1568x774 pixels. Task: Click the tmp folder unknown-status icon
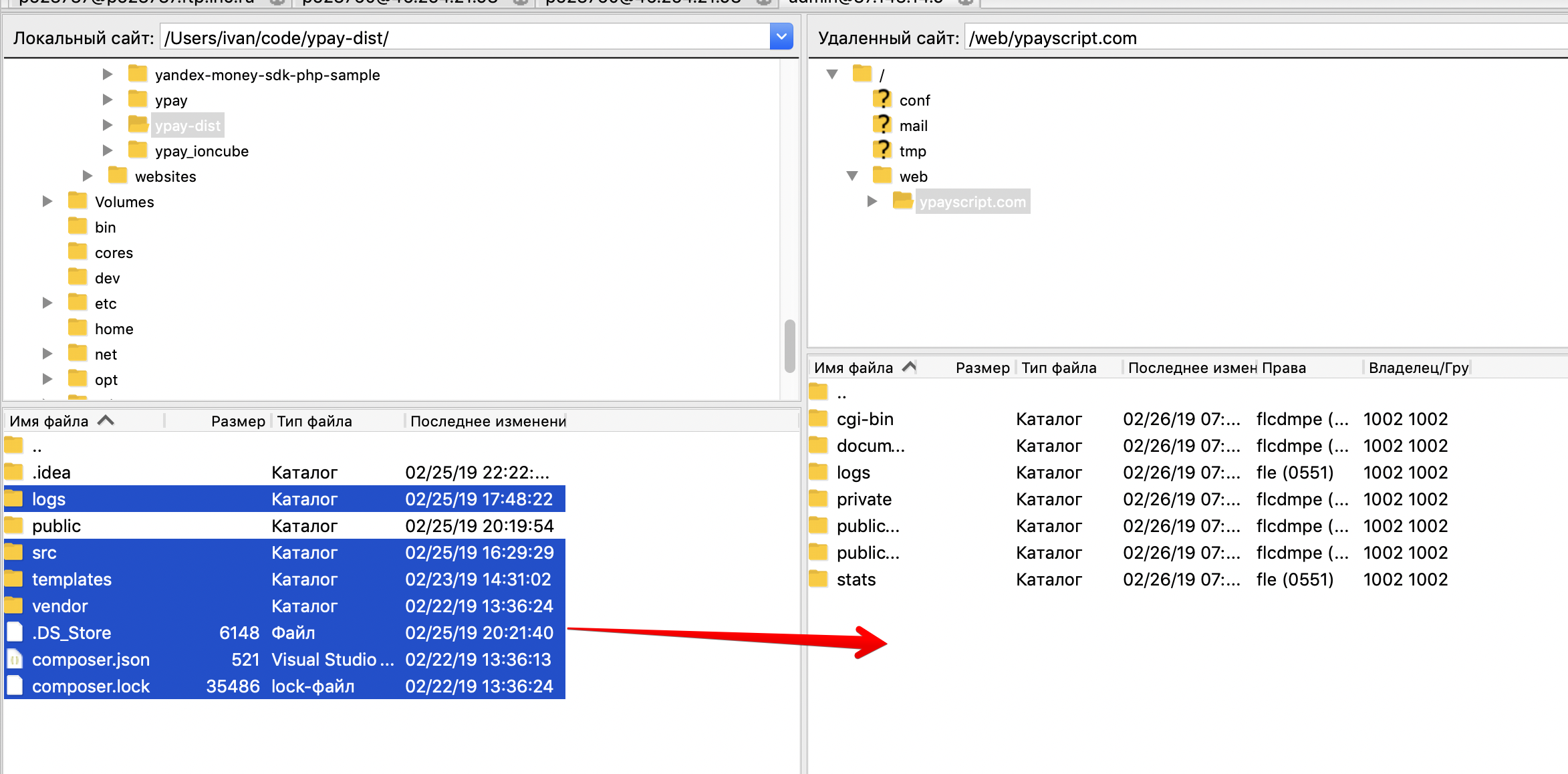click(882, 150)
